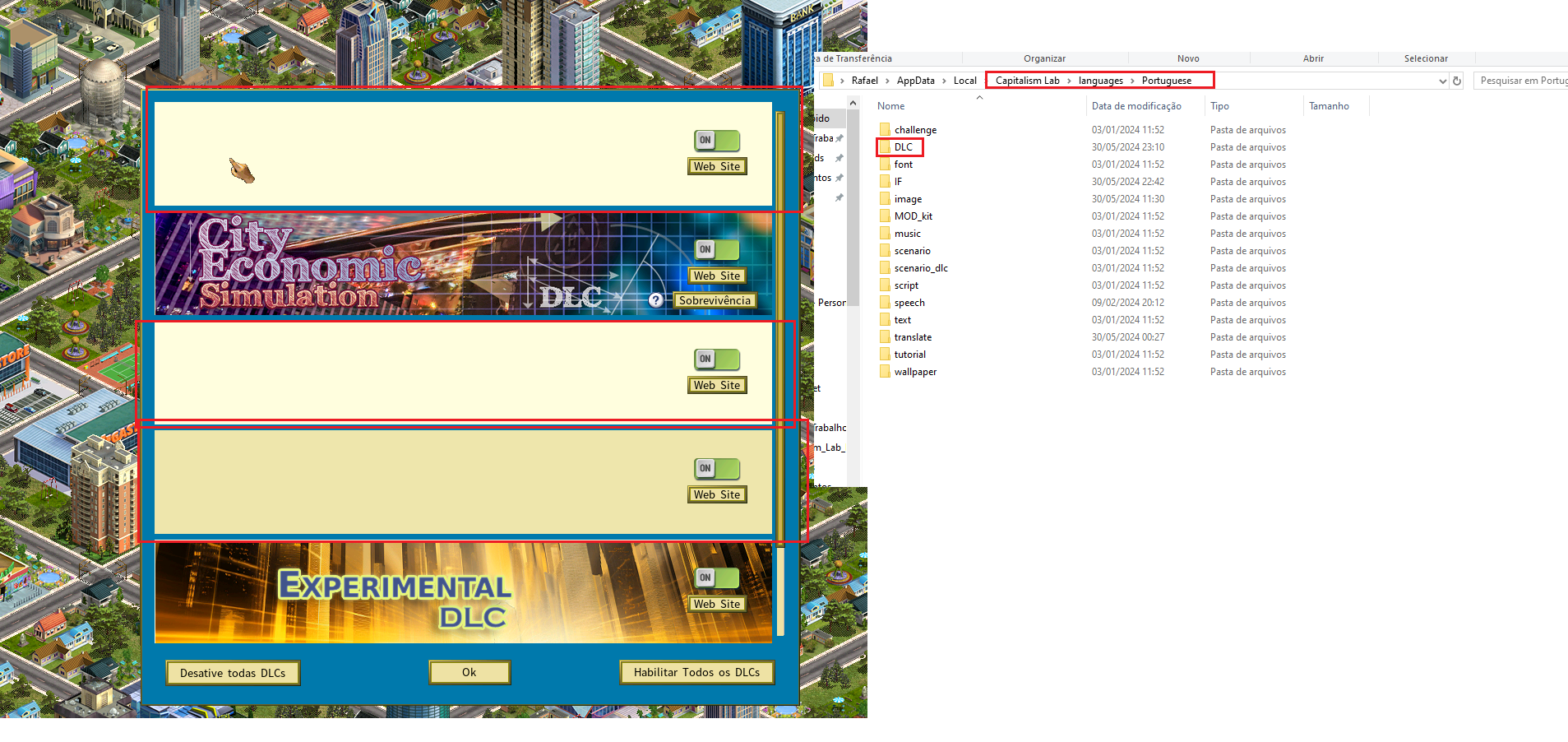Open the translate folder icon
1568x742 pixels.
pyautogui.click(x=885, y=336)
